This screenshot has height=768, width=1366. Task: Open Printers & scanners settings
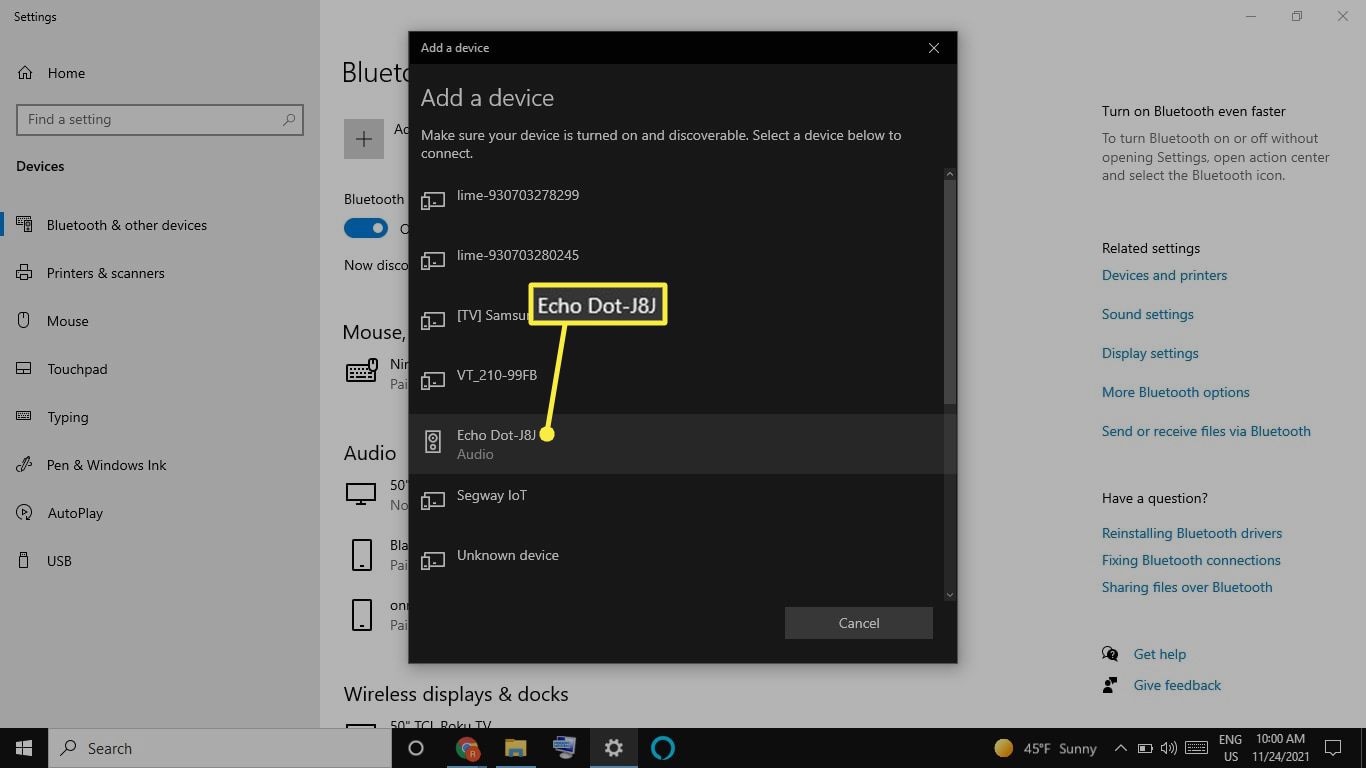pos(160,273)
